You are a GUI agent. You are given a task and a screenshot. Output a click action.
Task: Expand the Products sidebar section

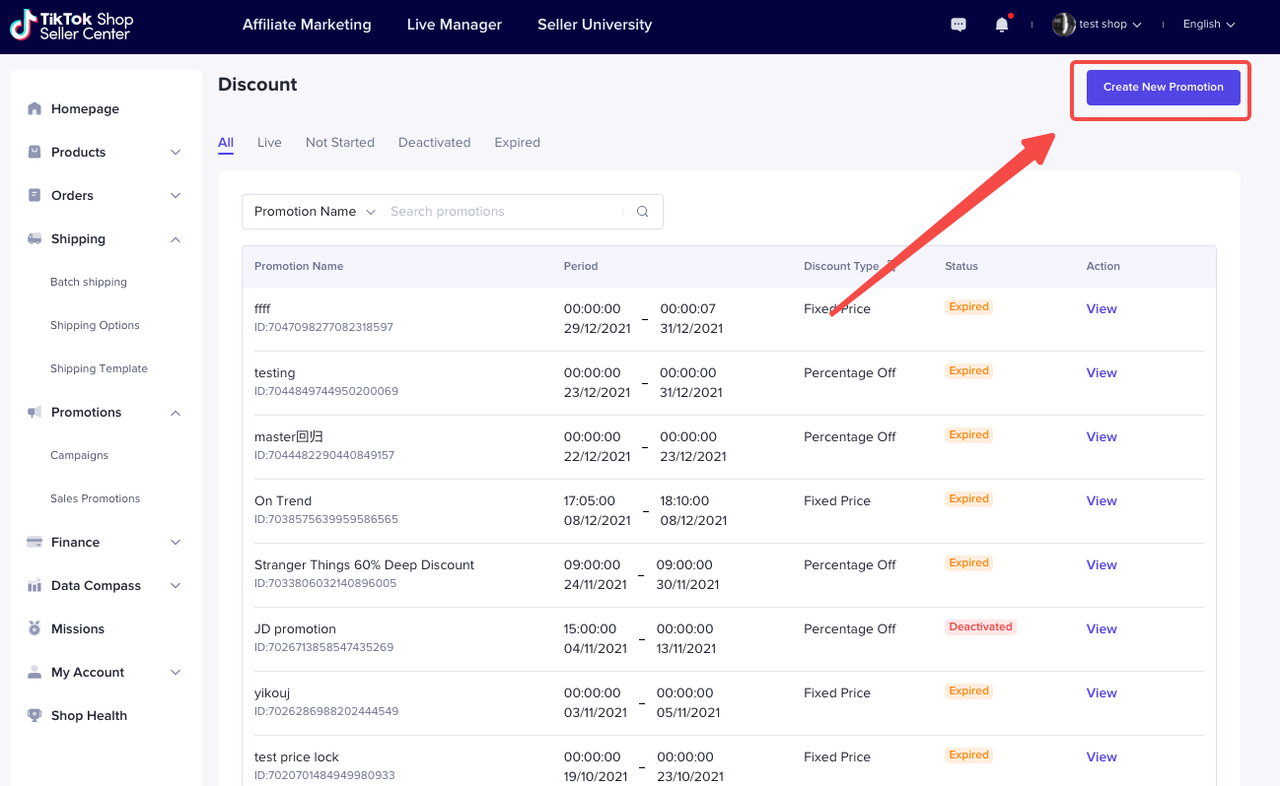(x=175, y=152)
